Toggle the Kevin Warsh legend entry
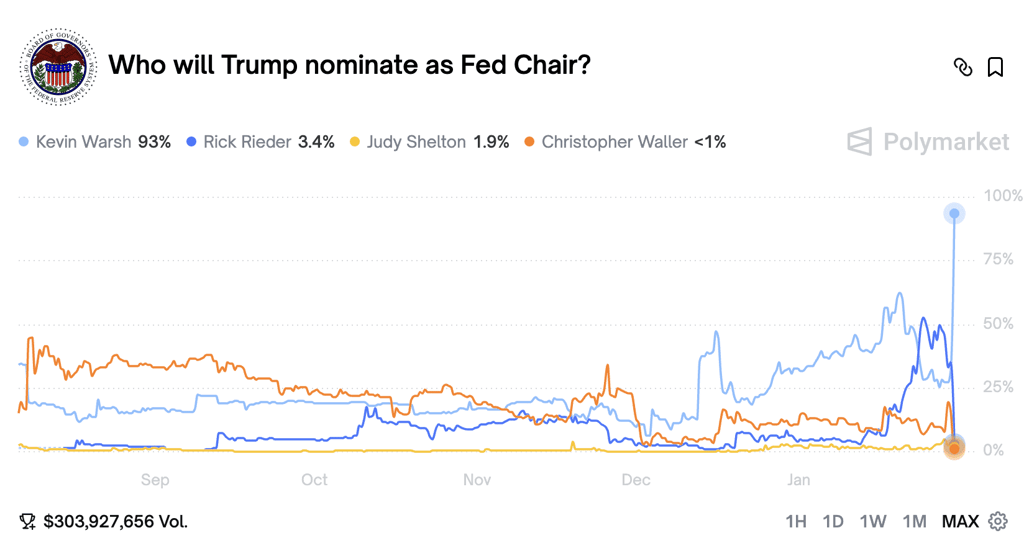Viewport: 1024px width, 551px height. point(95,142)
